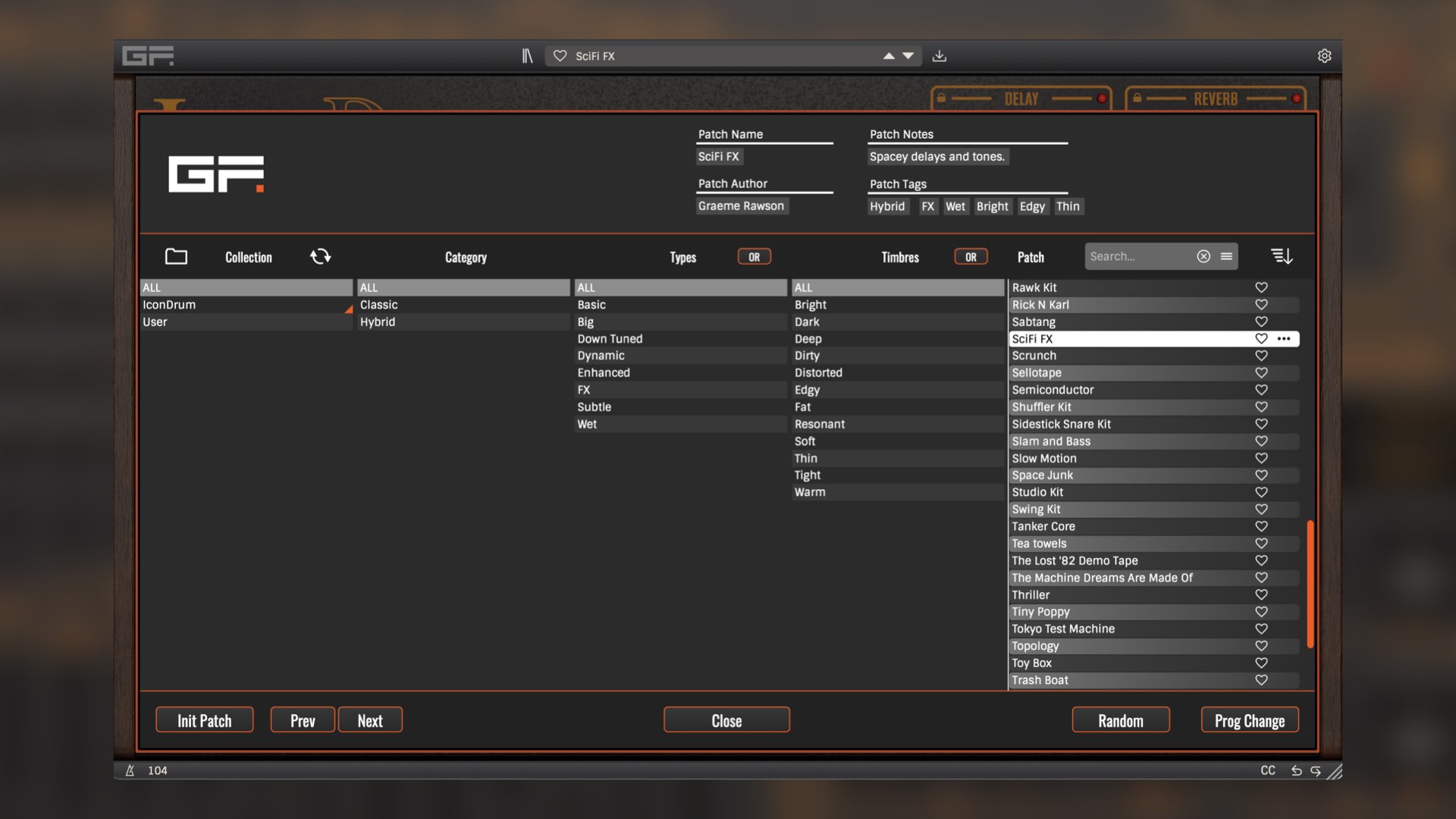Favorite the Tanker Core patch heart
This screenshot has height=819, width=1456.
[1261, 526]
